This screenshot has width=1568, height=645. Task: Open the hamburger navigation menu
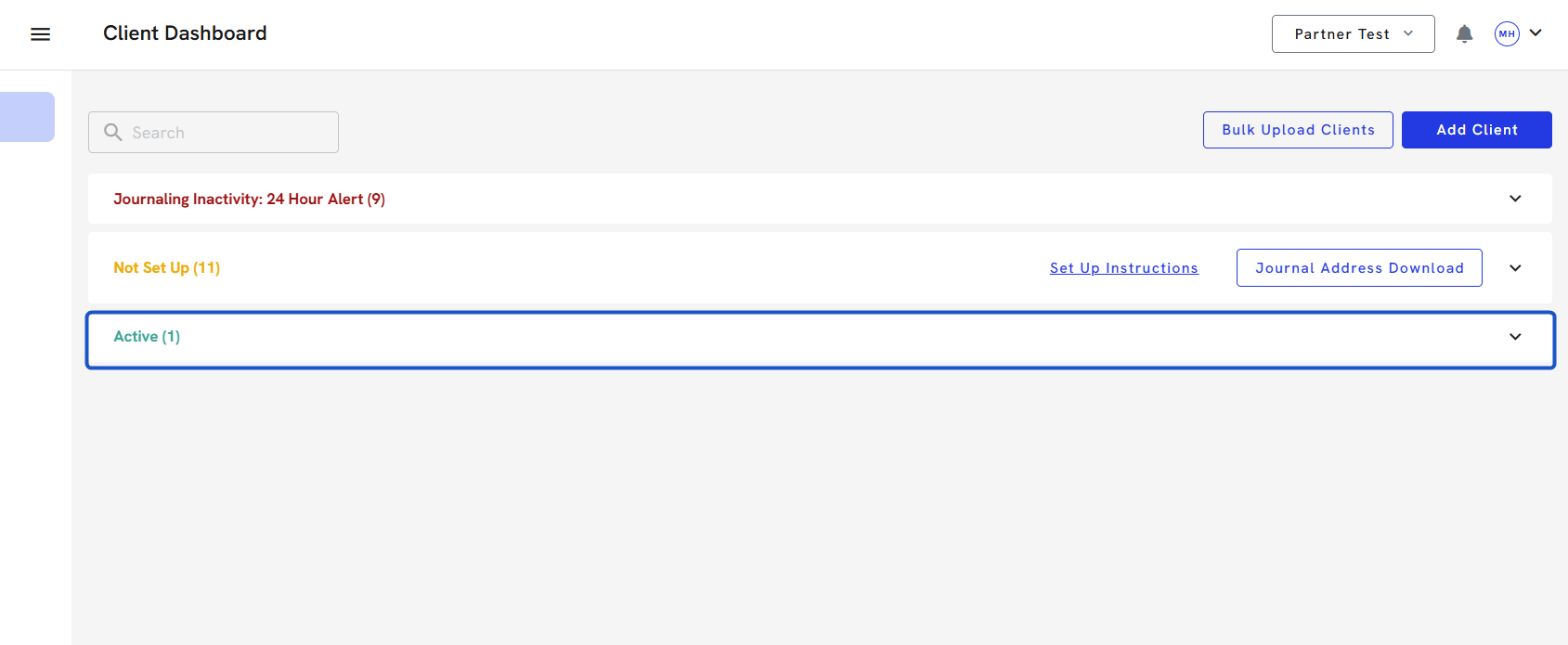coord(40,34)
